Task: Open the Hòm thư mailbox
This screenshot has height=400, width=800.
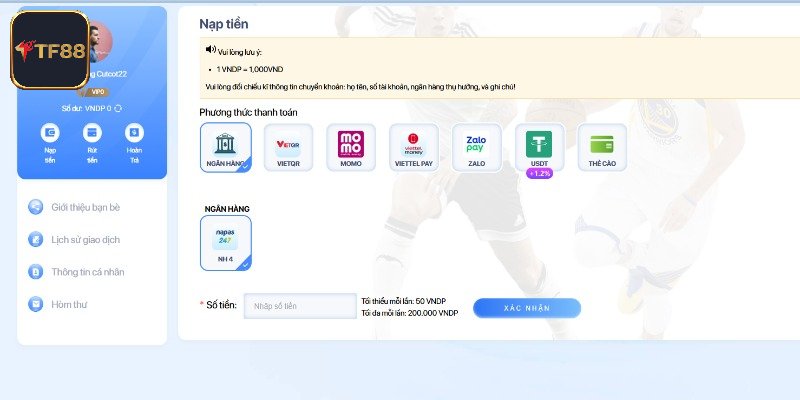Action: click(69, 304)
